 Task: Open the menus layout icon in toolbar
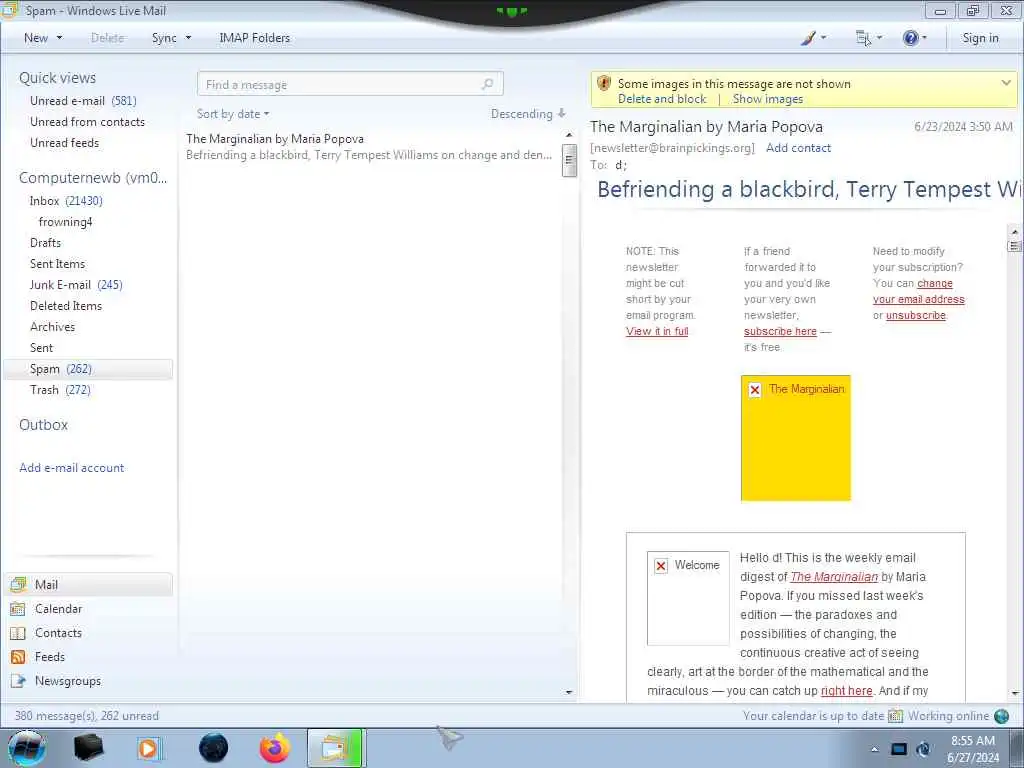coord(863,38)
